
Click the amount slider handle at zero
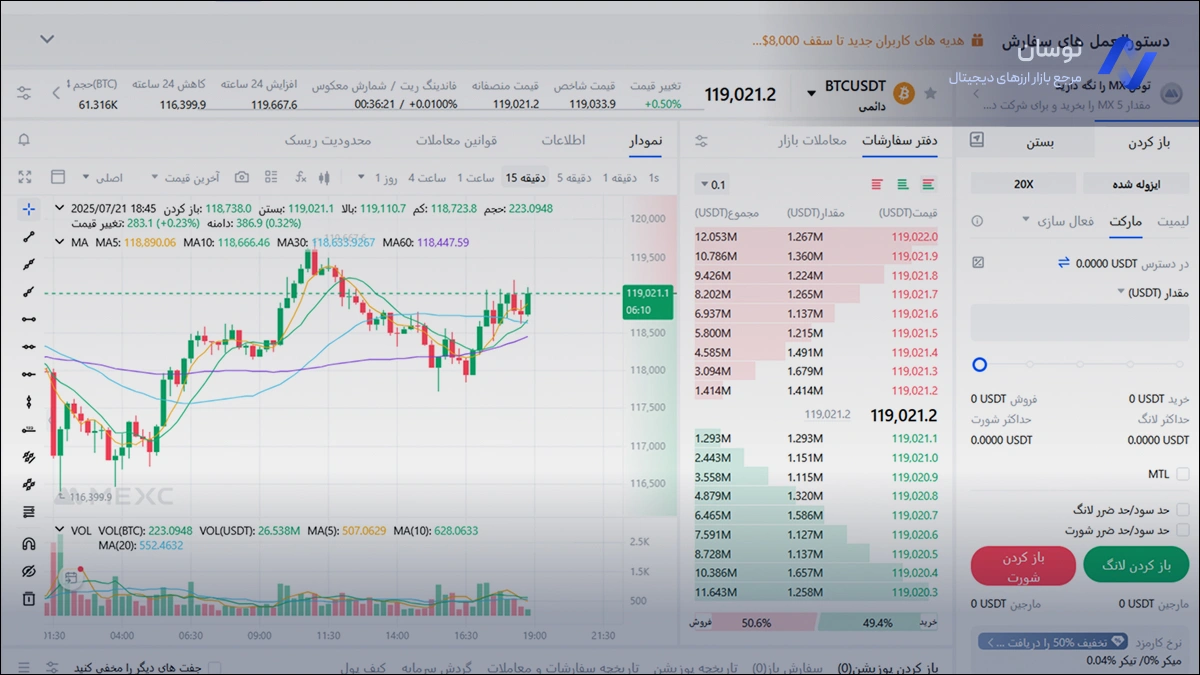(979, 365)
